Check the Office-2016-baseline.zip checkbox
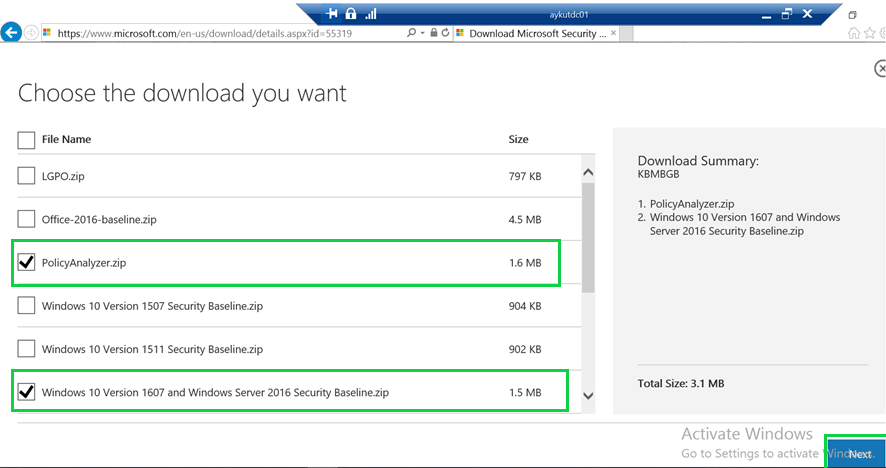 [26, 220]
